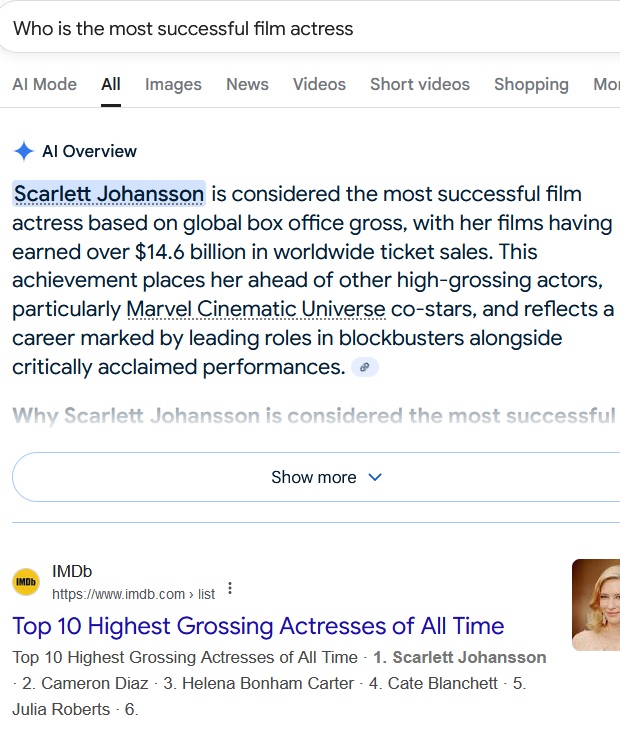Click the AI Overview sparkle icon
Screen dimensions: 620x735
pyautogui.click(x=23, y=151)
